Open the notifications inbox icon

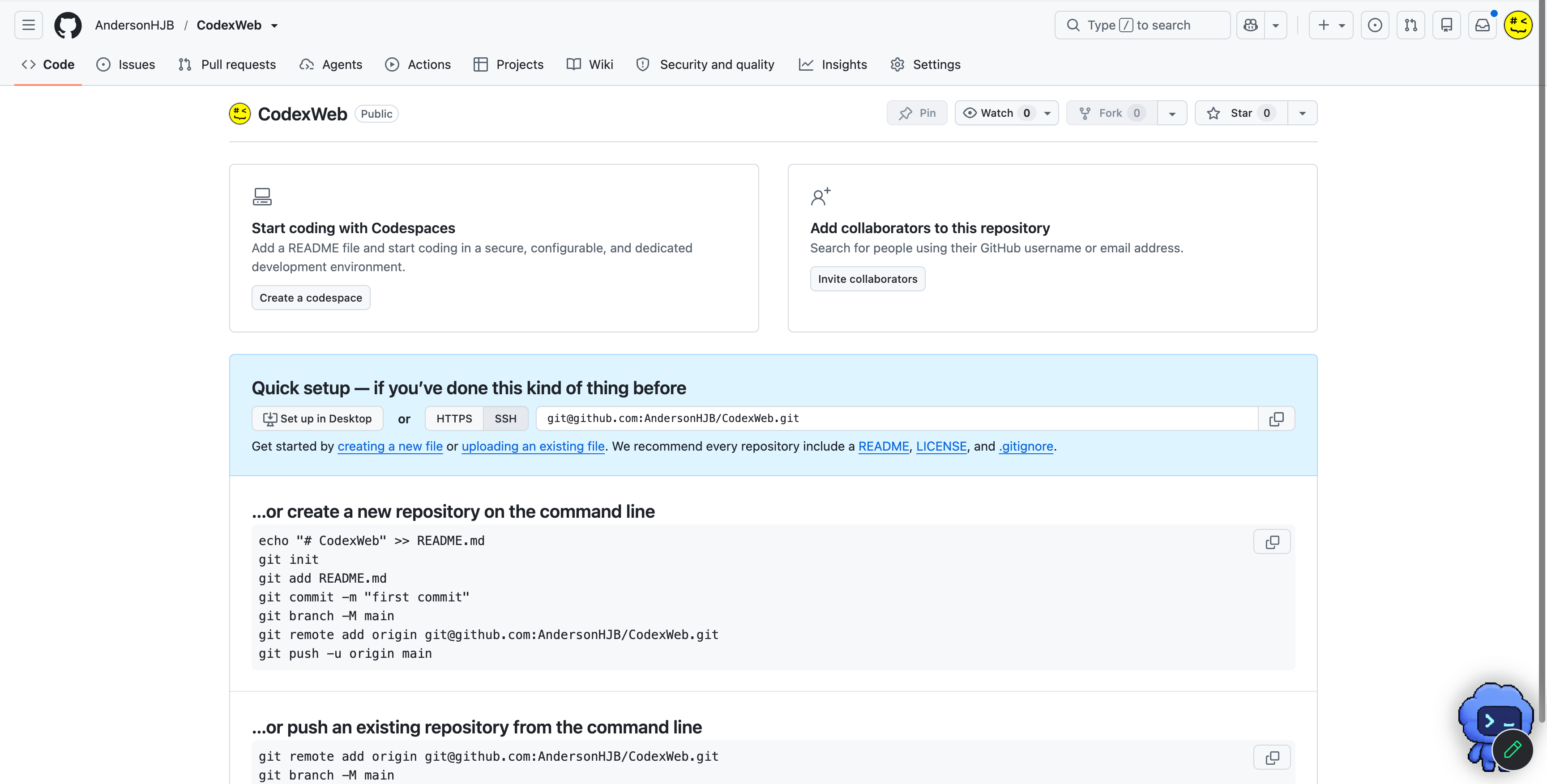[x=1483, y=25]
